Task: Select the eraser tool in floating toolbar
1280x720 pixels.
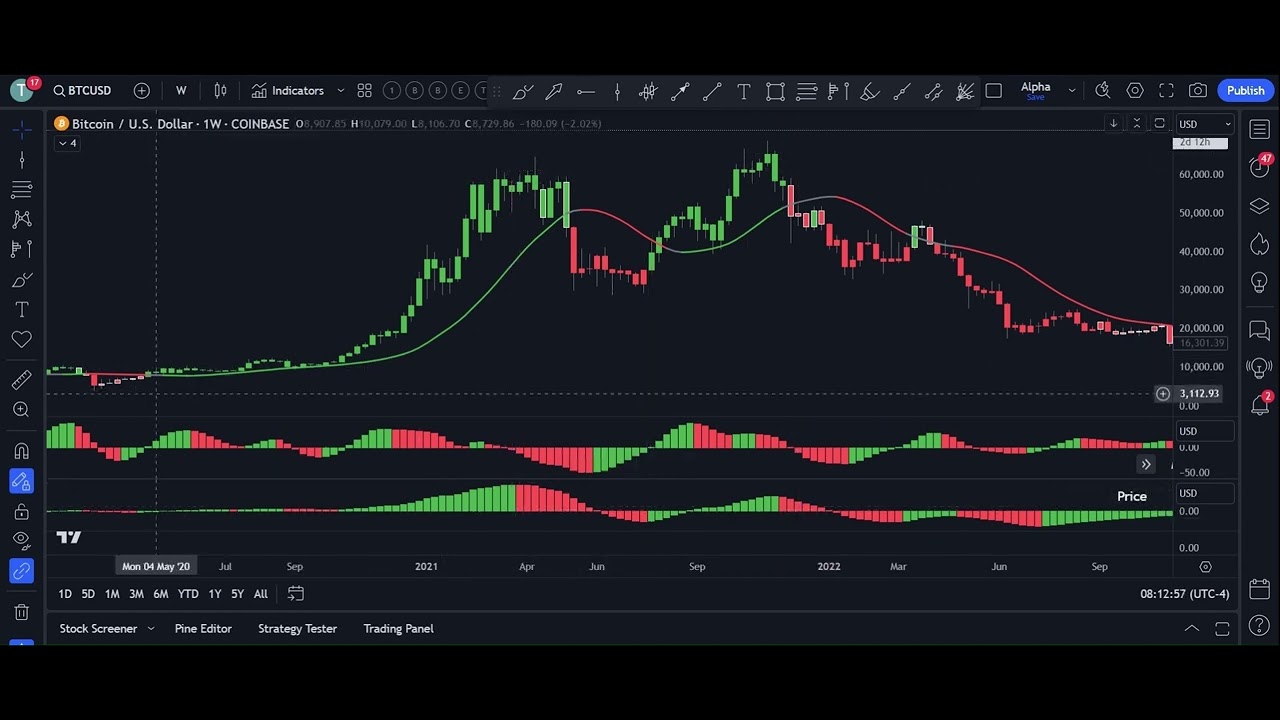Action: tap(870, 92)
